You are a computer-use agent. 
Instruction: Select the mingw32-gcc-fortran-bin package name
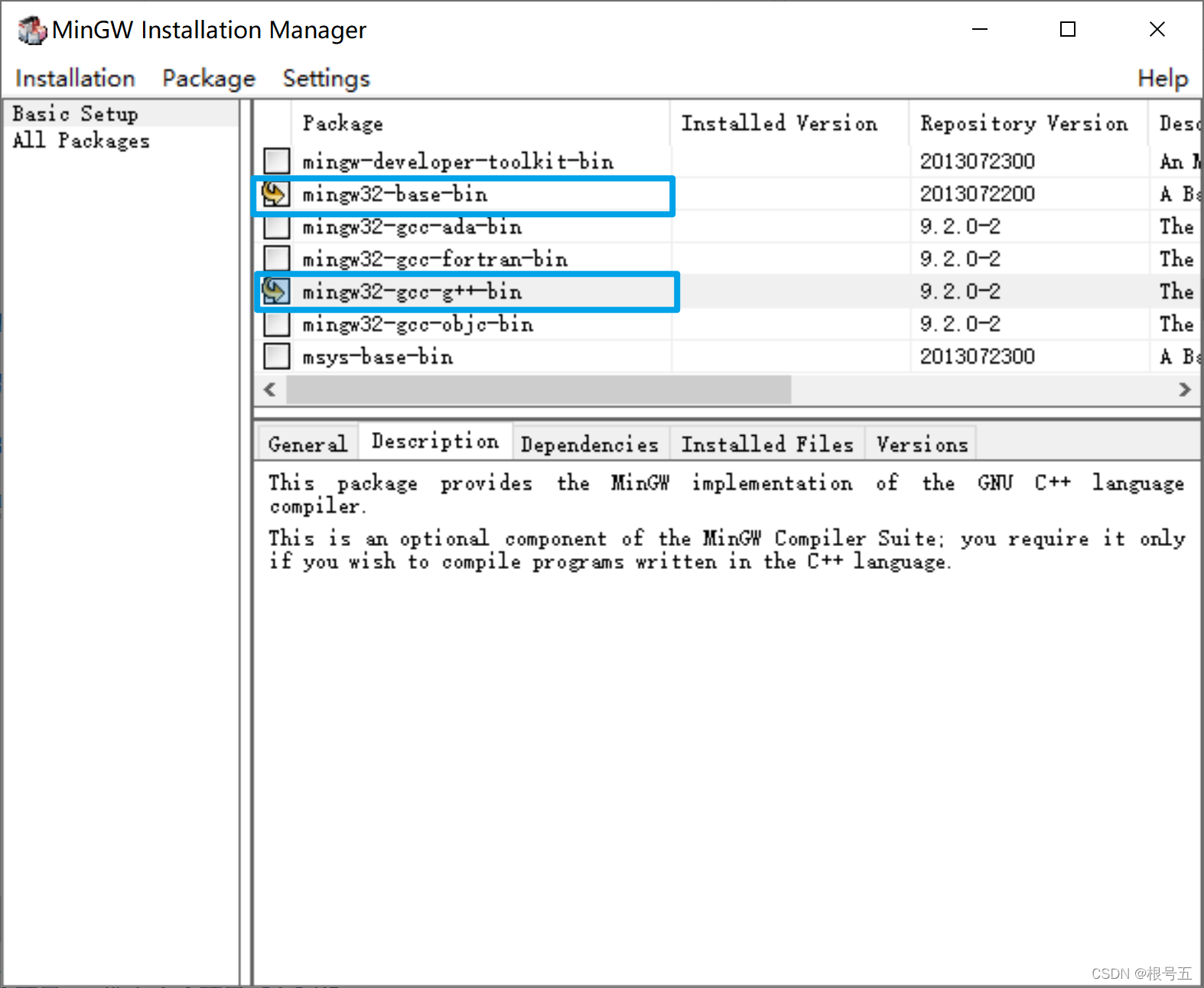[434, 259]
